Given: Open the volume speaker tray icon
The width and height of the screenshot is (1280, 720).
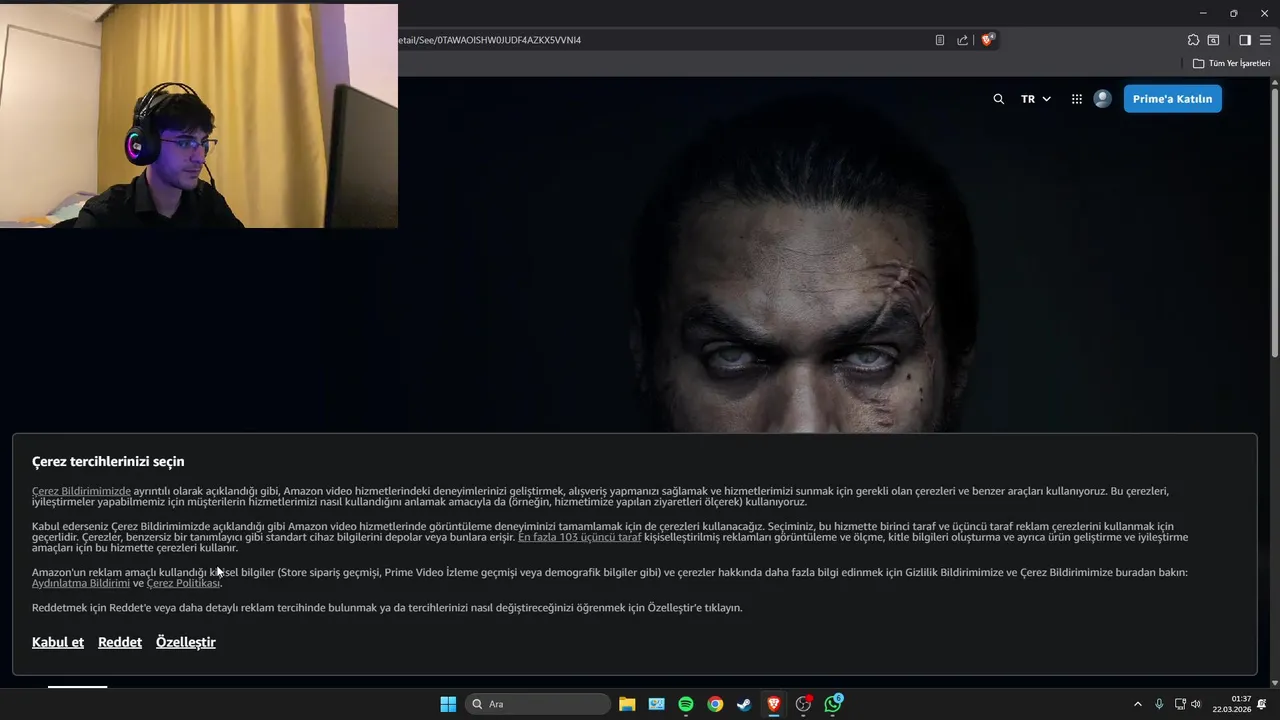Looking at the screenshot, I should click(x=1196, y=704).
